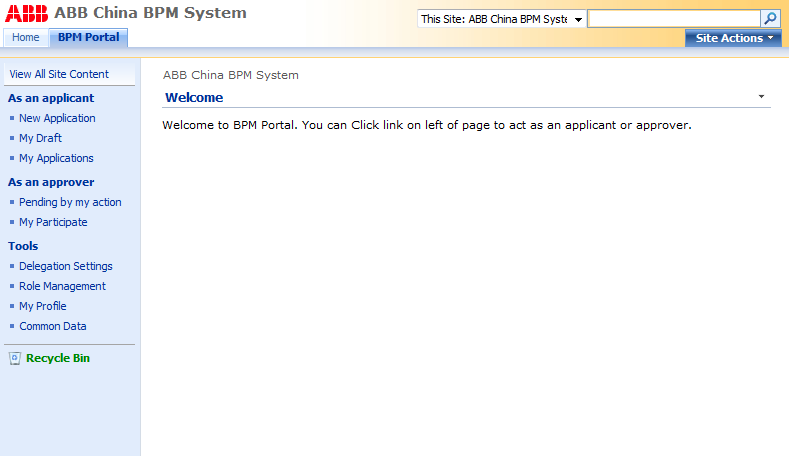Click into the search text box
This screenshot has height=456, width=789.
point(674,19)
